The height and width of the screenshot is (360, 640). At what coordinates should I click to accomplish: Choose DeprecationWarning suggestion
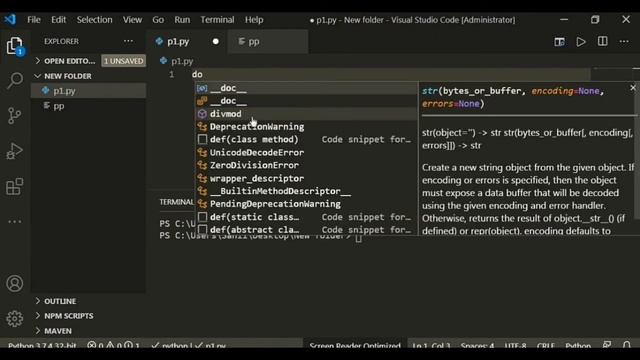coord(306,127)
